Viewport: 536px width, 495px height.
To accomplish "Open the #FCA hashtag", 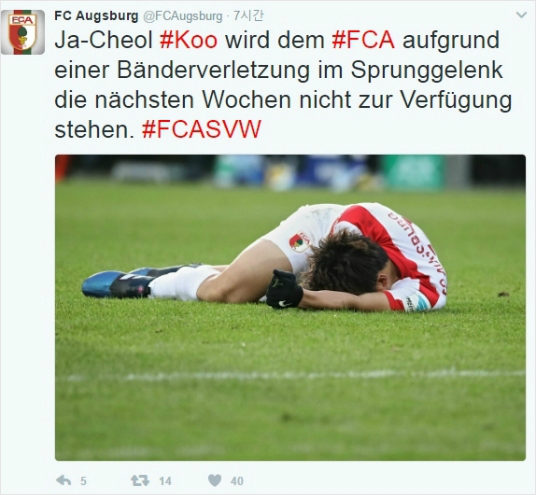I will [363, 40].
